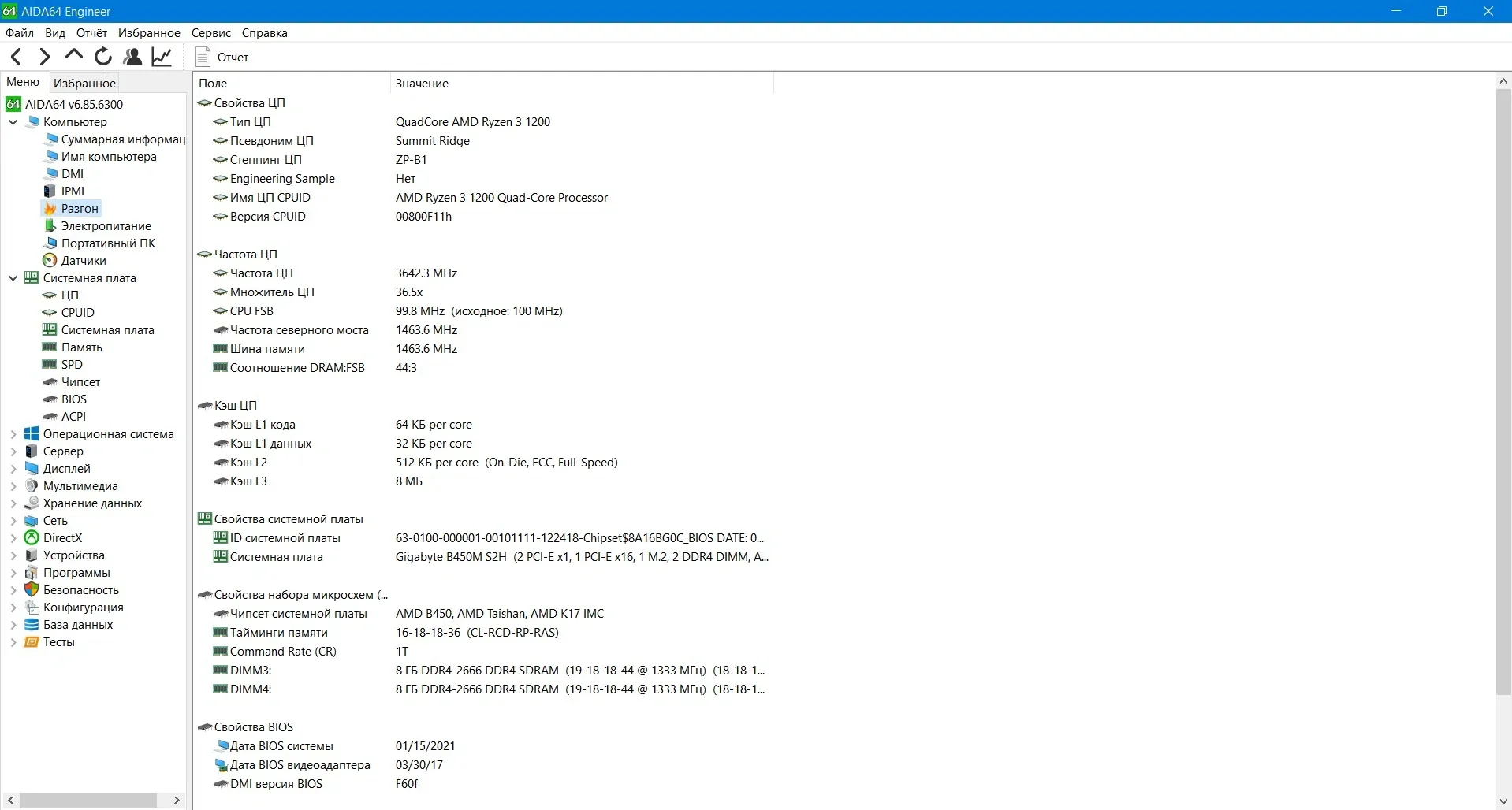The image size is (1512, 810).
Task: Open the Вид menu
Action: [x=55, y=33]
